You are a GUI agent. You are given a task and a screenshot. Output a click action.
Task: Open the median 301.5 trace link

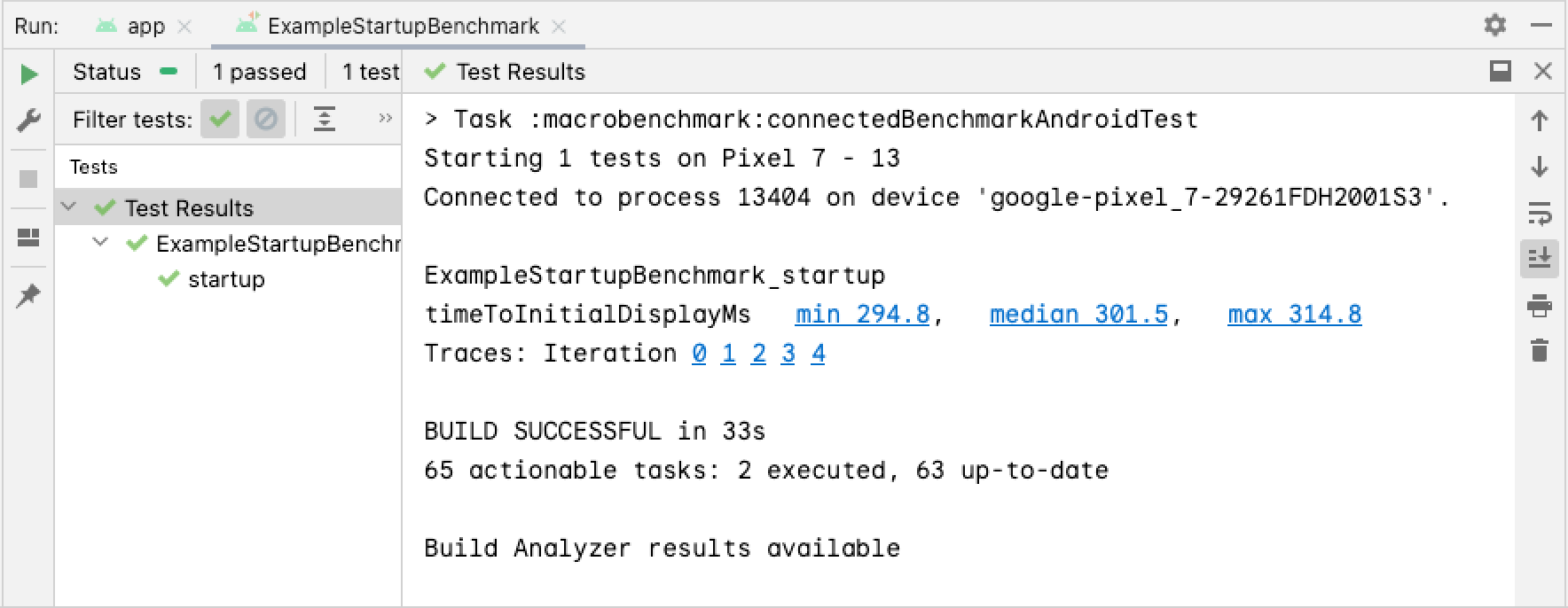coord(1078,315)
